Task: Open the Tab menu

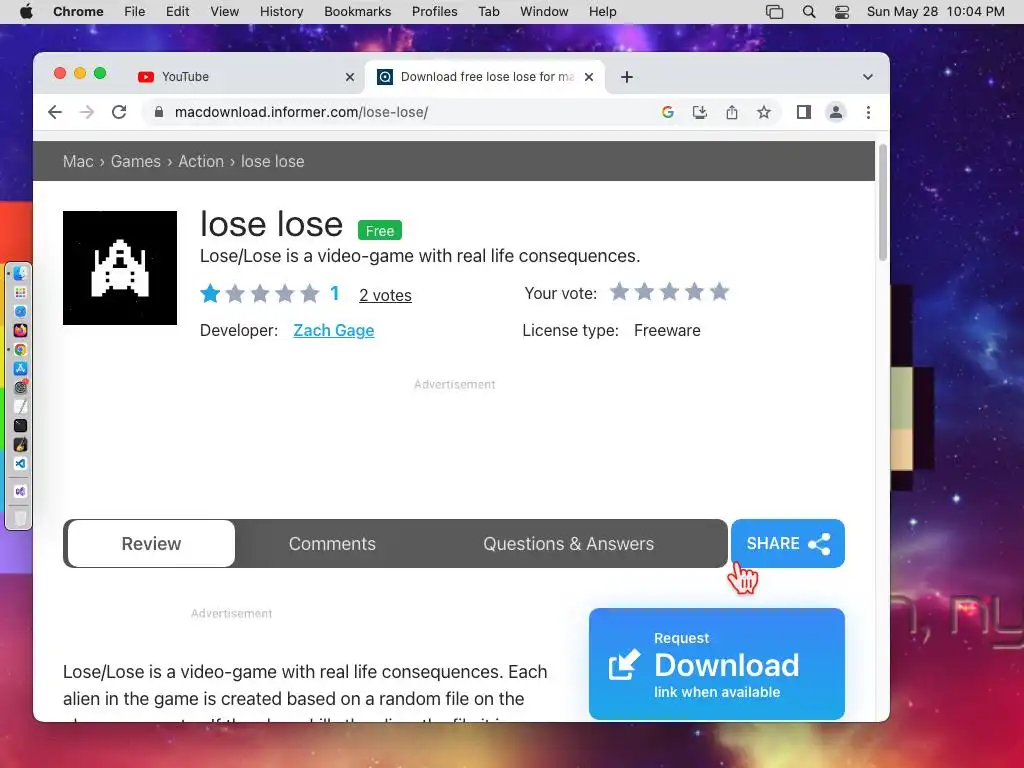Action: (488, 12)
